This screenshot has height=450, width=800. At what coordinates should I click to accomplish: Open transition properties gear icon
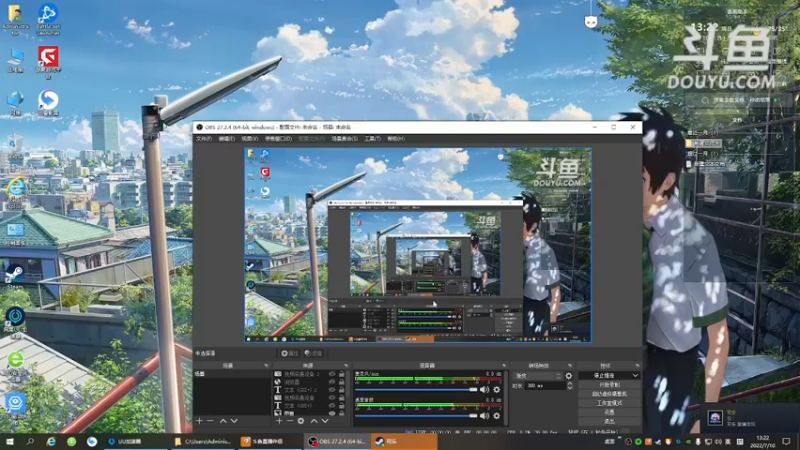coord(569,376)
